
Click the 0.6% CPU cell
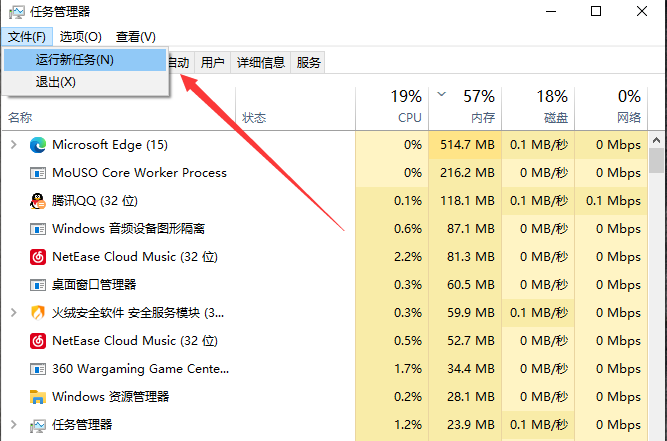pos(392,229)
